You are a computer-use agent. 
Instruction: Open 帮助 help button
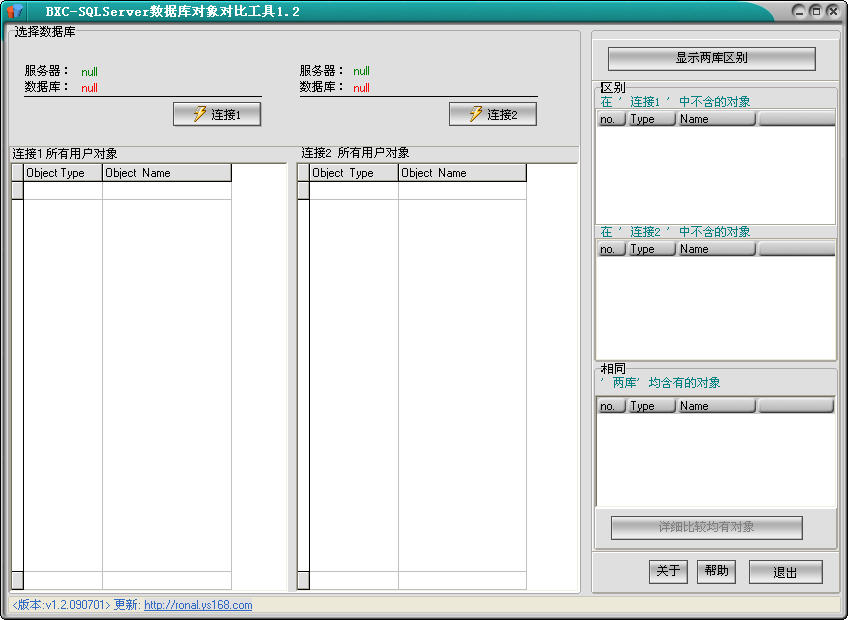coord(716,571)
